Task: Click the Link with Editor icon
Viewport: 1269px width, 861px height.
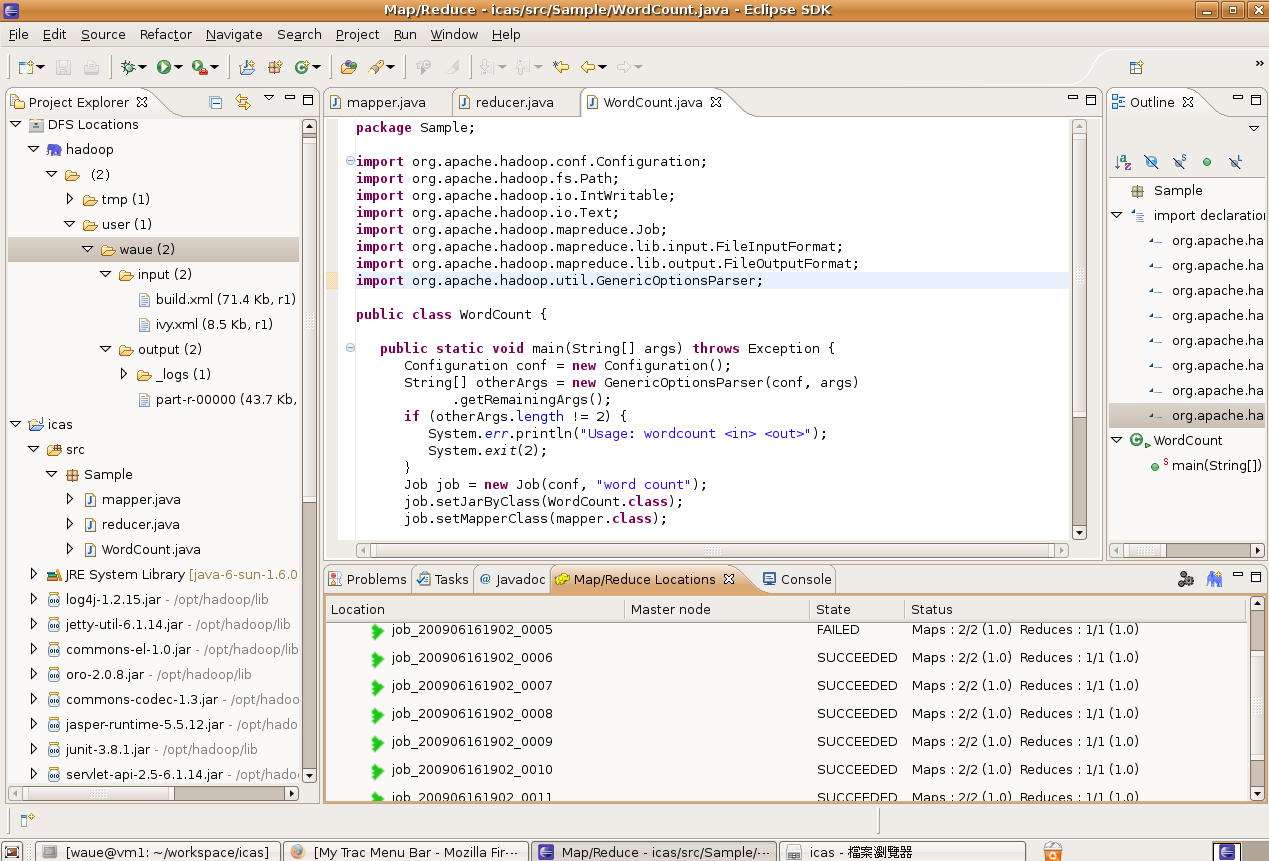Action: click(x=243, y=101)
